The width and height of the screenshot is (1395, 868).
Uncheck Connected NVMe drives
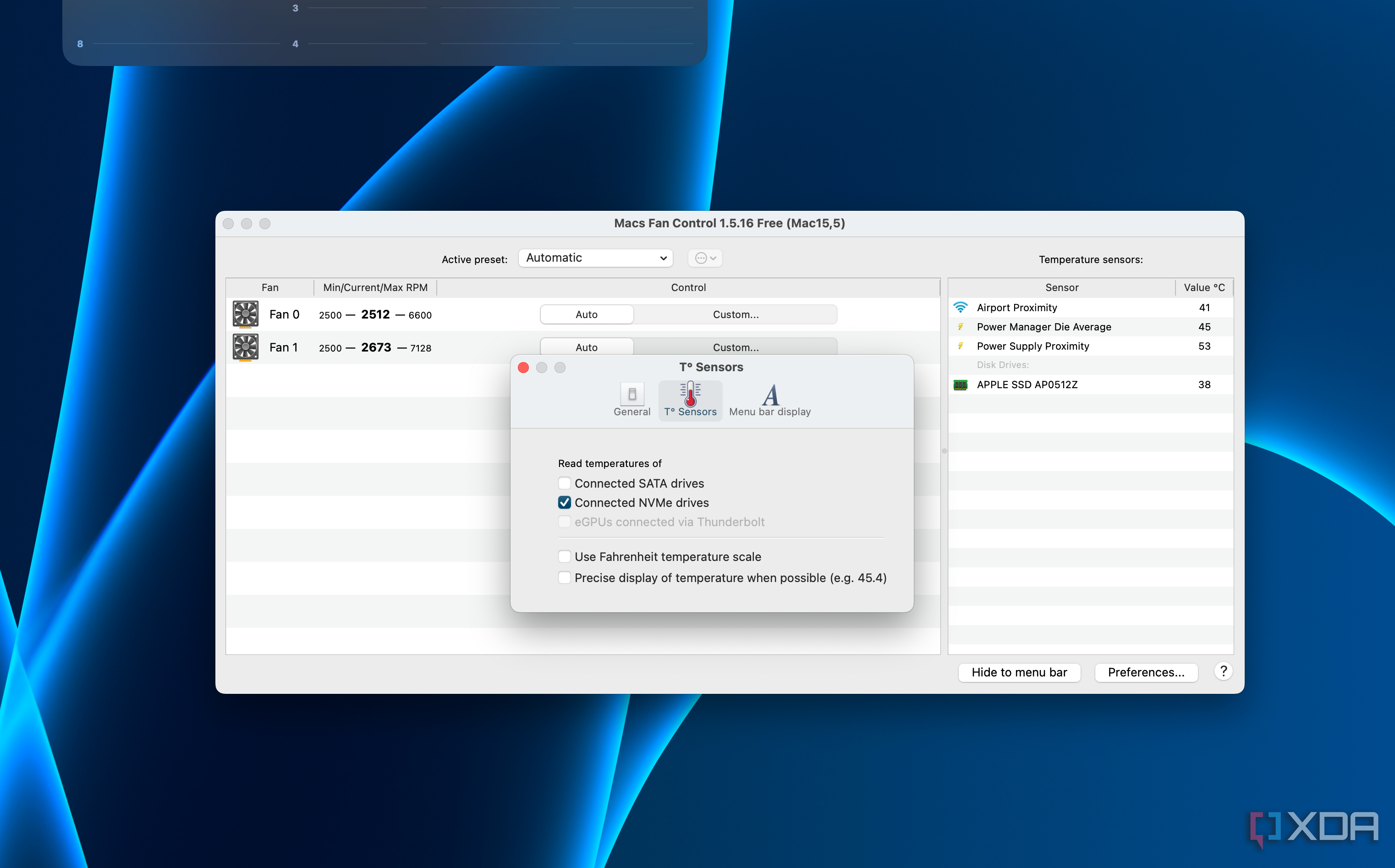[564, 503]
